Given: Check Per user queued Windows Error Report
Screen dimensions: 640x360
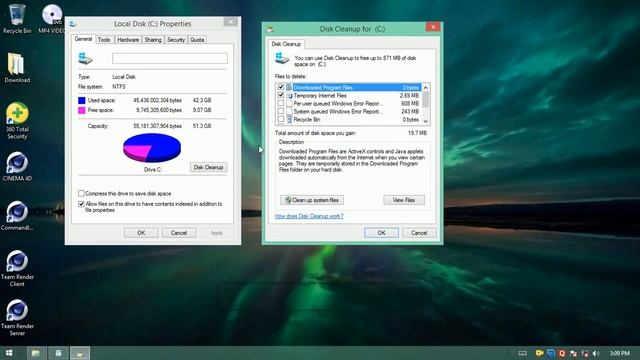Looking at the screenshot, I should tap(280, 103).
